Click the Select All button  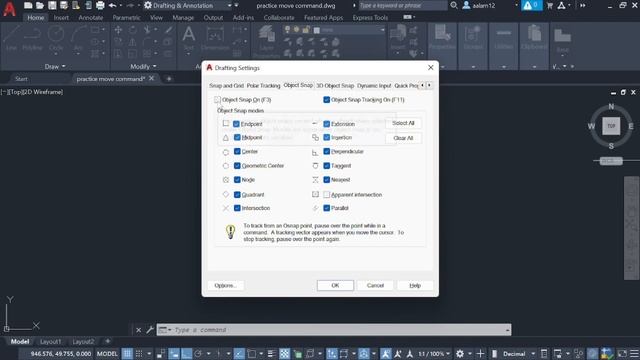[x=403, y=123]
